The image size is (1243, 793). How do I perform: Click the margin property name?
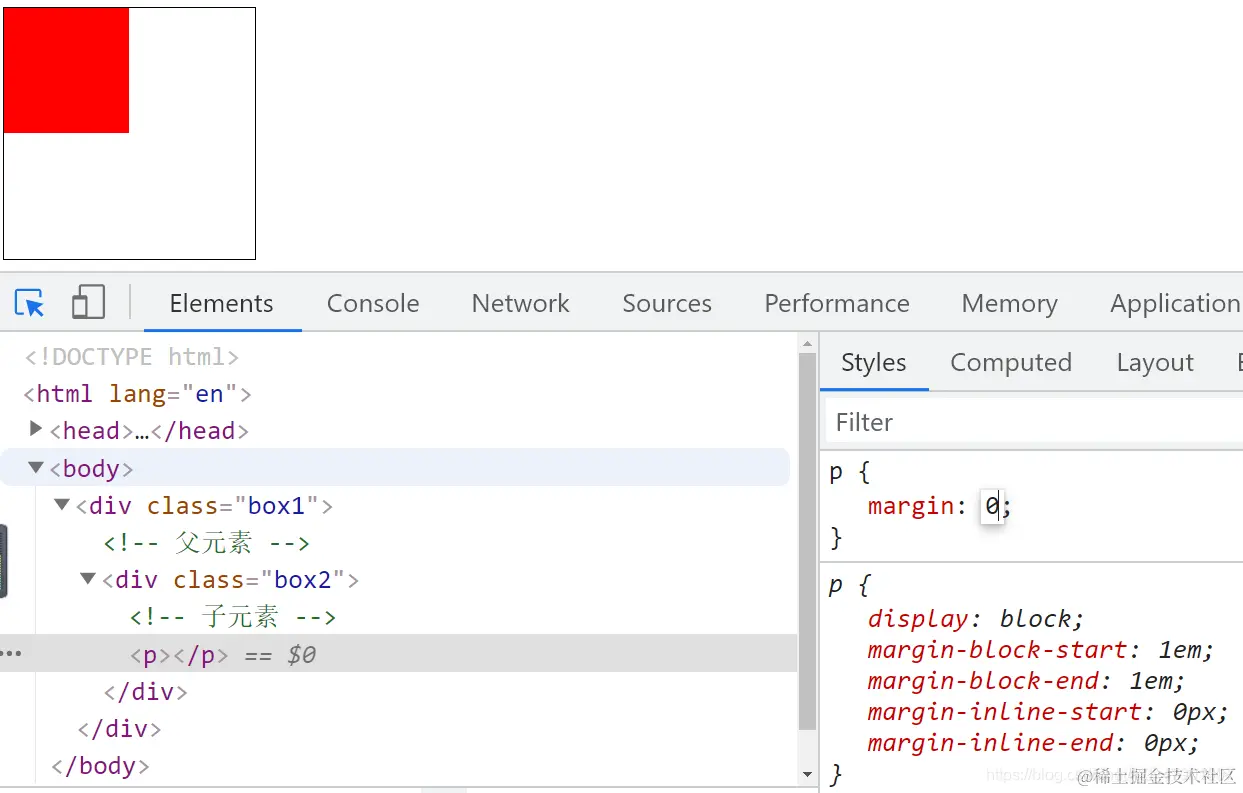point(911,506)
